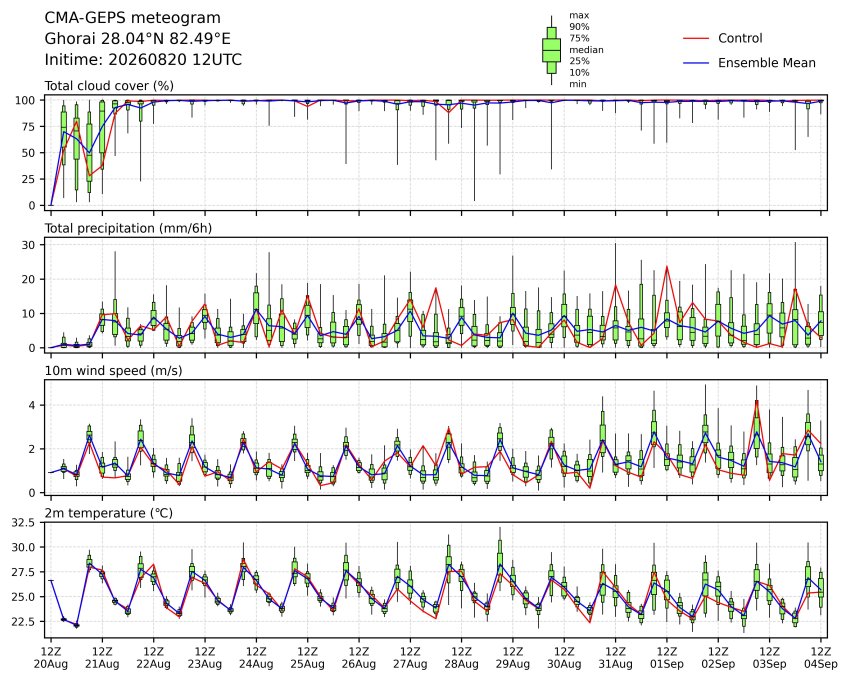Click the '30Aug' date label on x-axis

click(564, 664)
